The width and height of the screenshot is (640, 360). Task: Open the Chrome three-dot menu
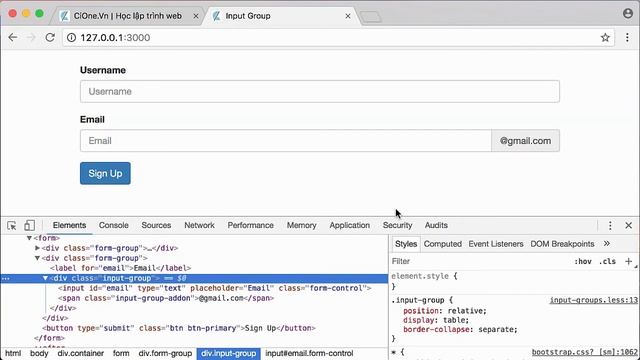pos(627,38)
